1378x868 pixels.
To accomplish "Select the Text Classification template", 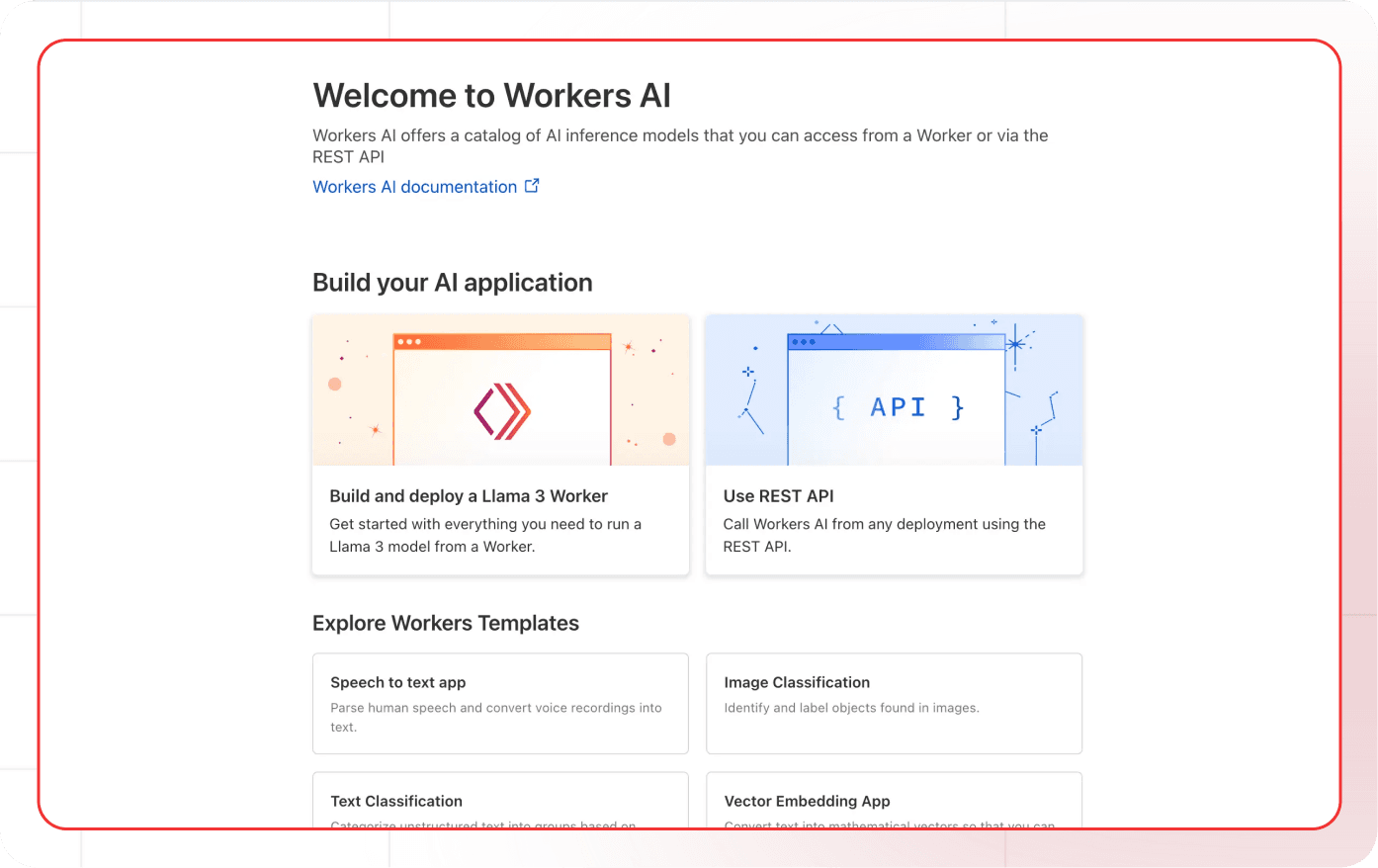I will coord(396,801).
